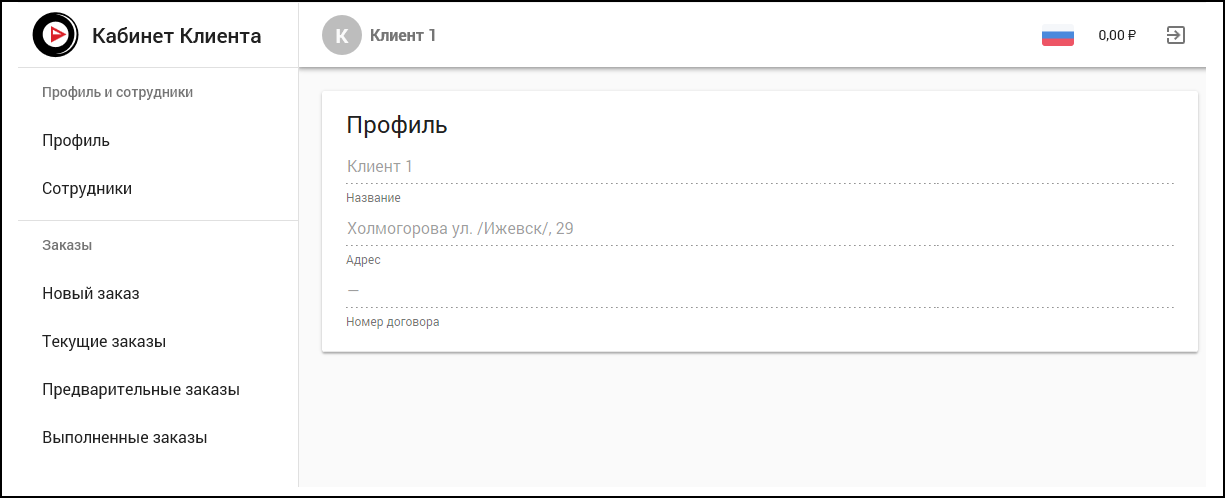1225x498 pixels.
Task: Open the Профиль menu item
Action: pos(76,140)
